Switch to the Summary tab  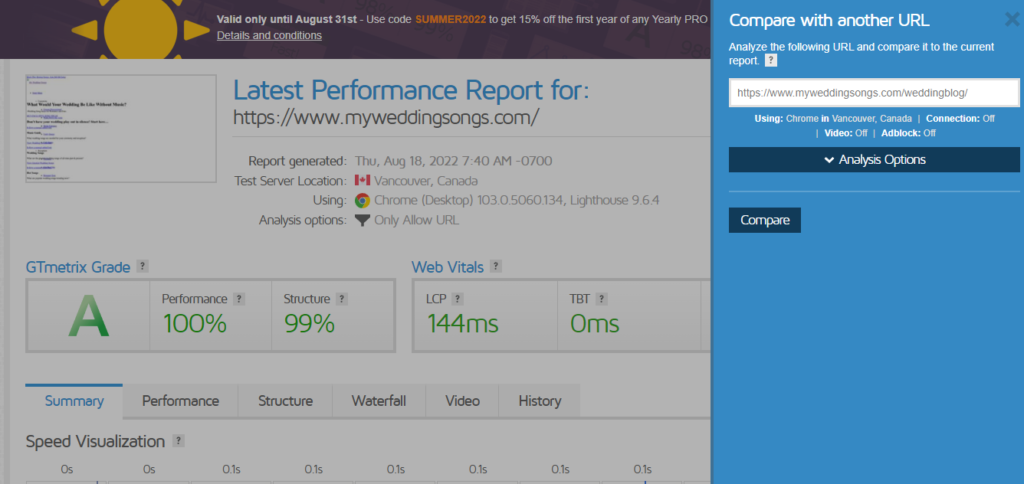pos(74,401)
